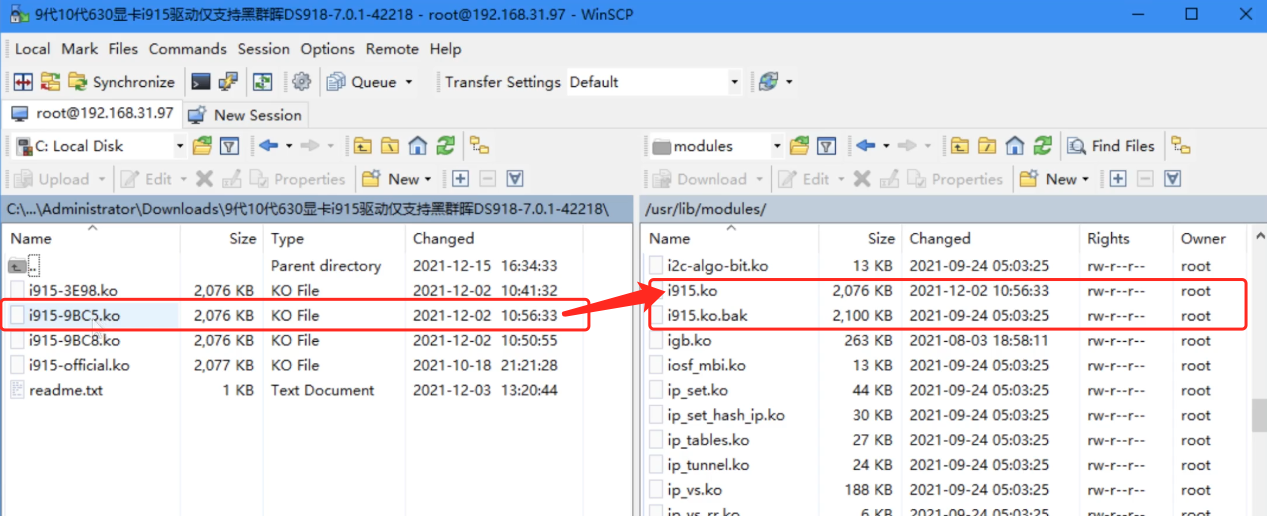Screen dimensions: 1267x516
Task: Refresh the remote panel
Action: click(x=1042, y=146)
